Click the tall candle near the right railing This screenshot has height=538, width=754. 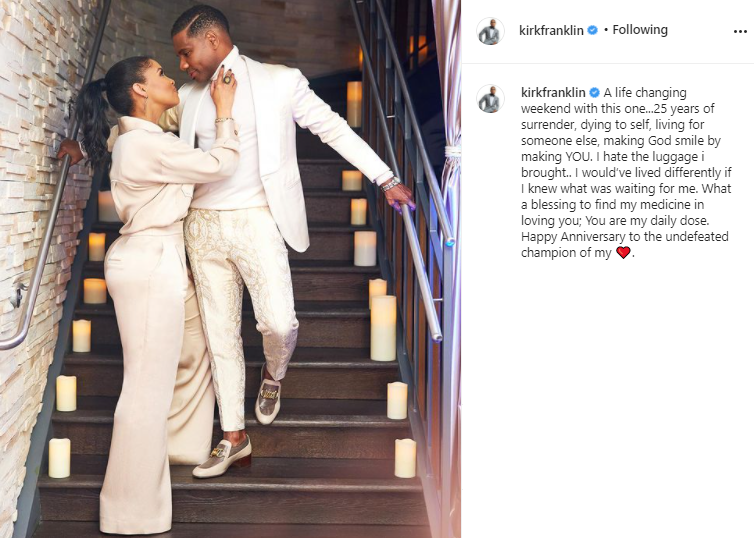383,328
